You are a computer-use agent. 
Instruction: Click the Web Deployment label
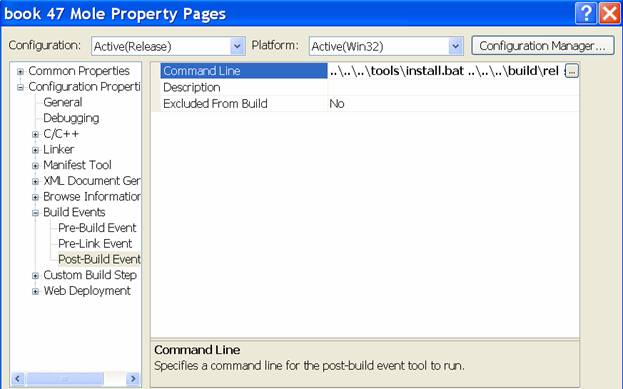point(87,290)
